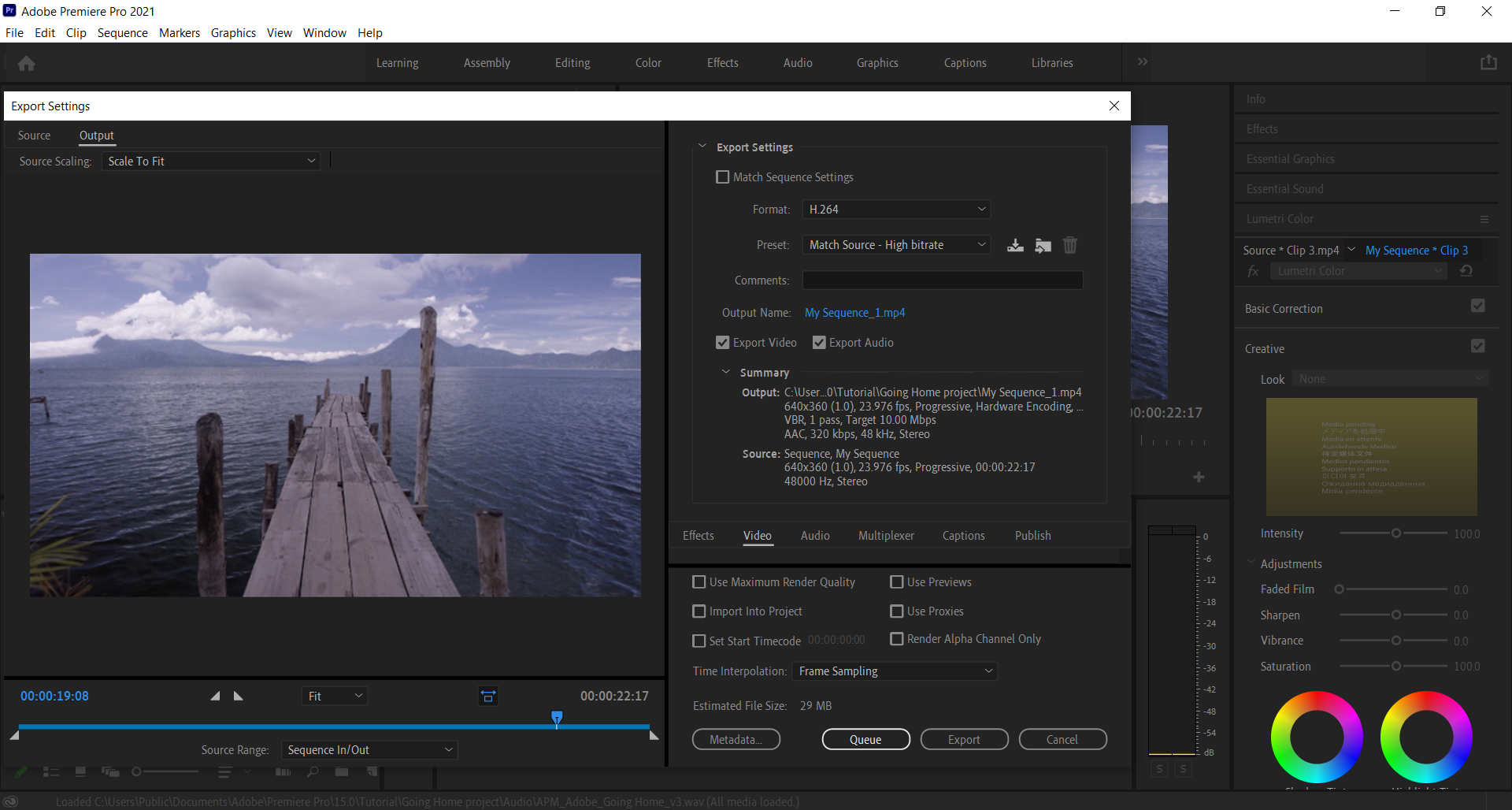Click the Queue button
The image size is (1512, 810).
click(x=865, y=739)
